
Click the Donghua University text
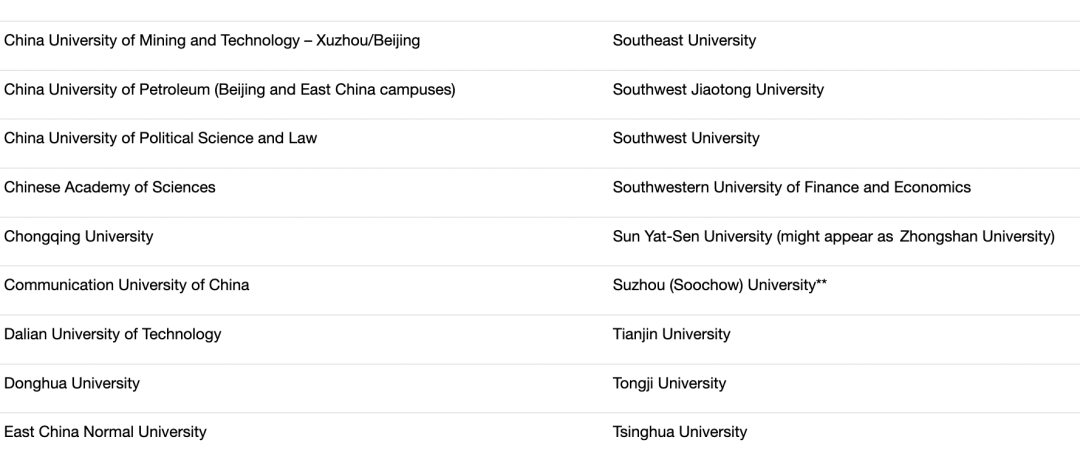point(72,383)
